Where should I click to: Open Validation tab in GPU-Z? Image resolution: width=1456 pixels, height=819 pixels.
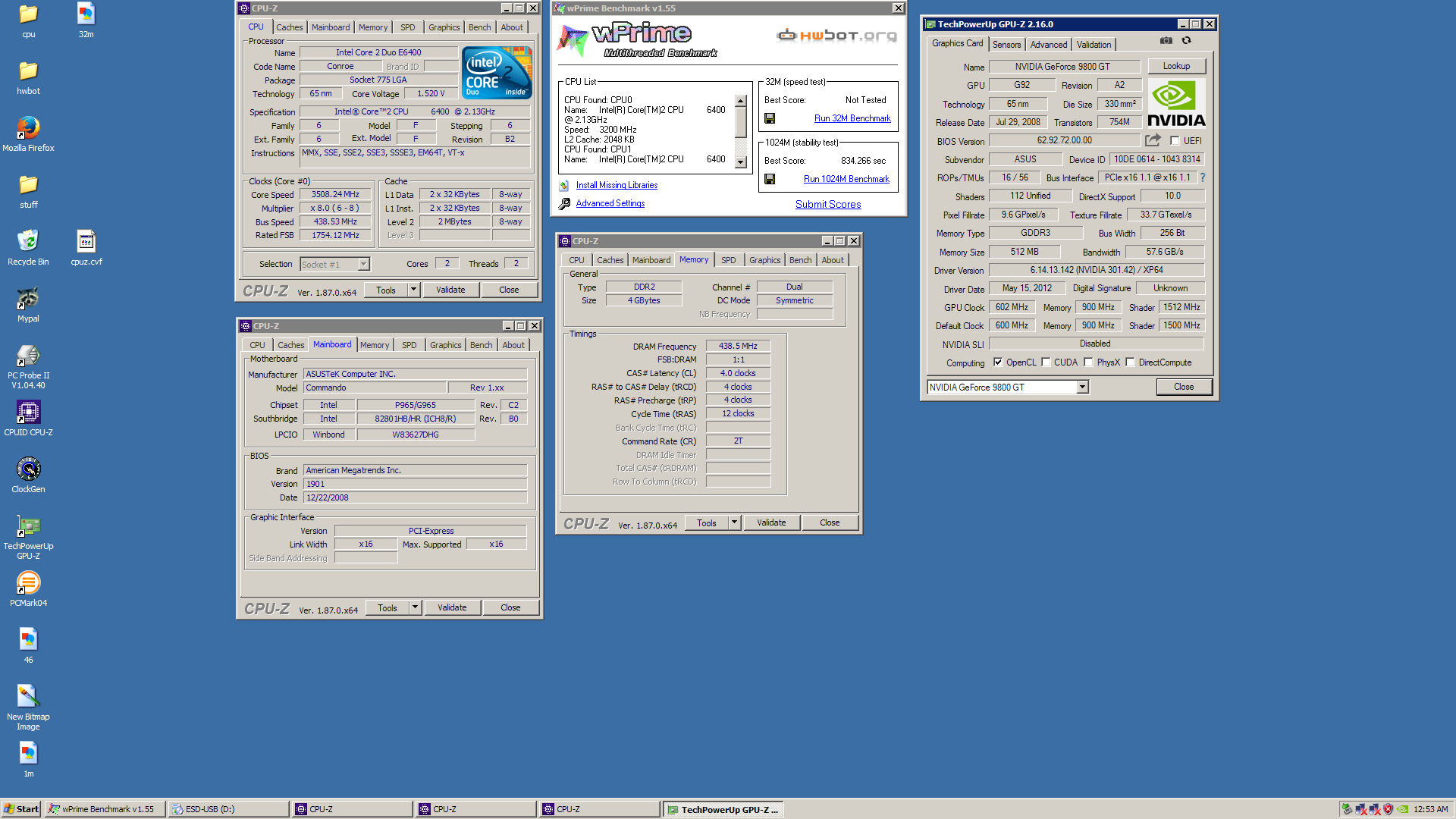pyautogui.click(x=1094, y=45)
